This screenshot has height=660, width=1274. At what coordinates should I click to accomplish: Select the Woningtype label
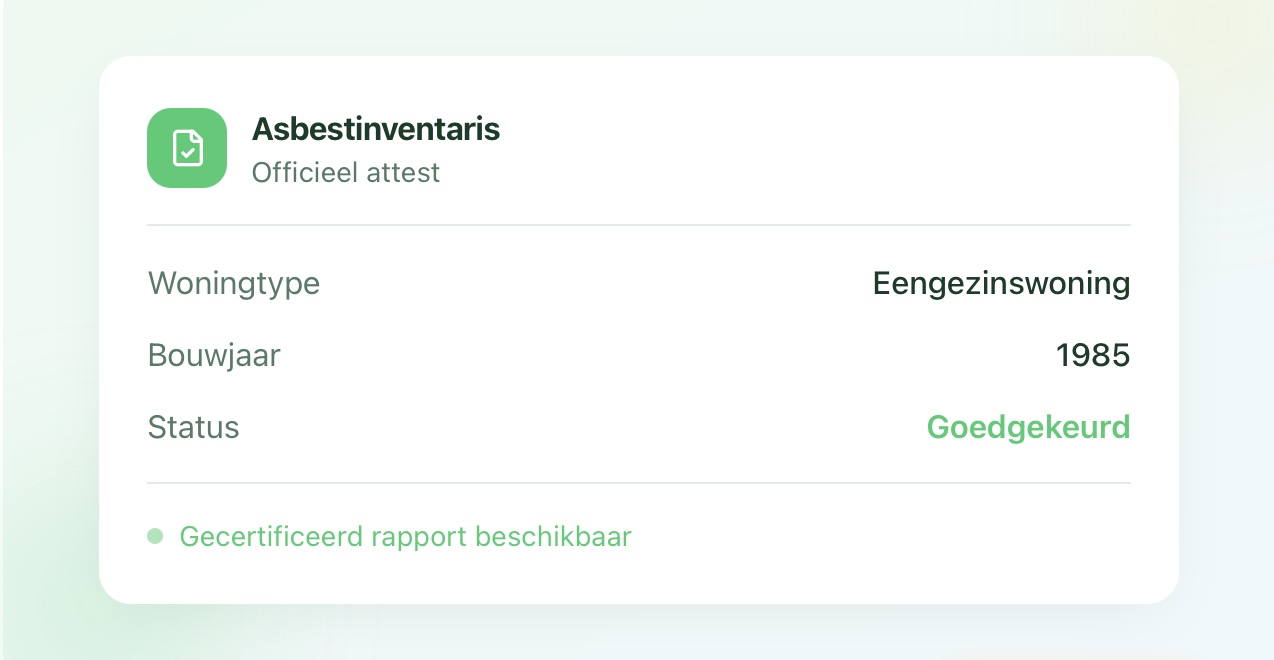234,284
